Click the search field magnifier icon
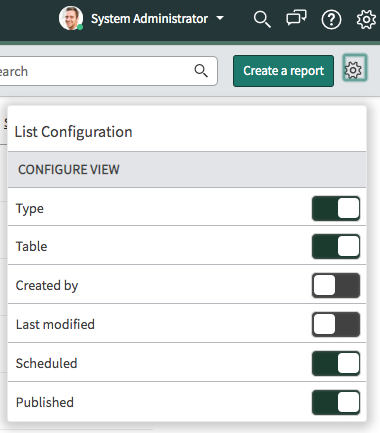Screen dimensions: 380x433 201,71
